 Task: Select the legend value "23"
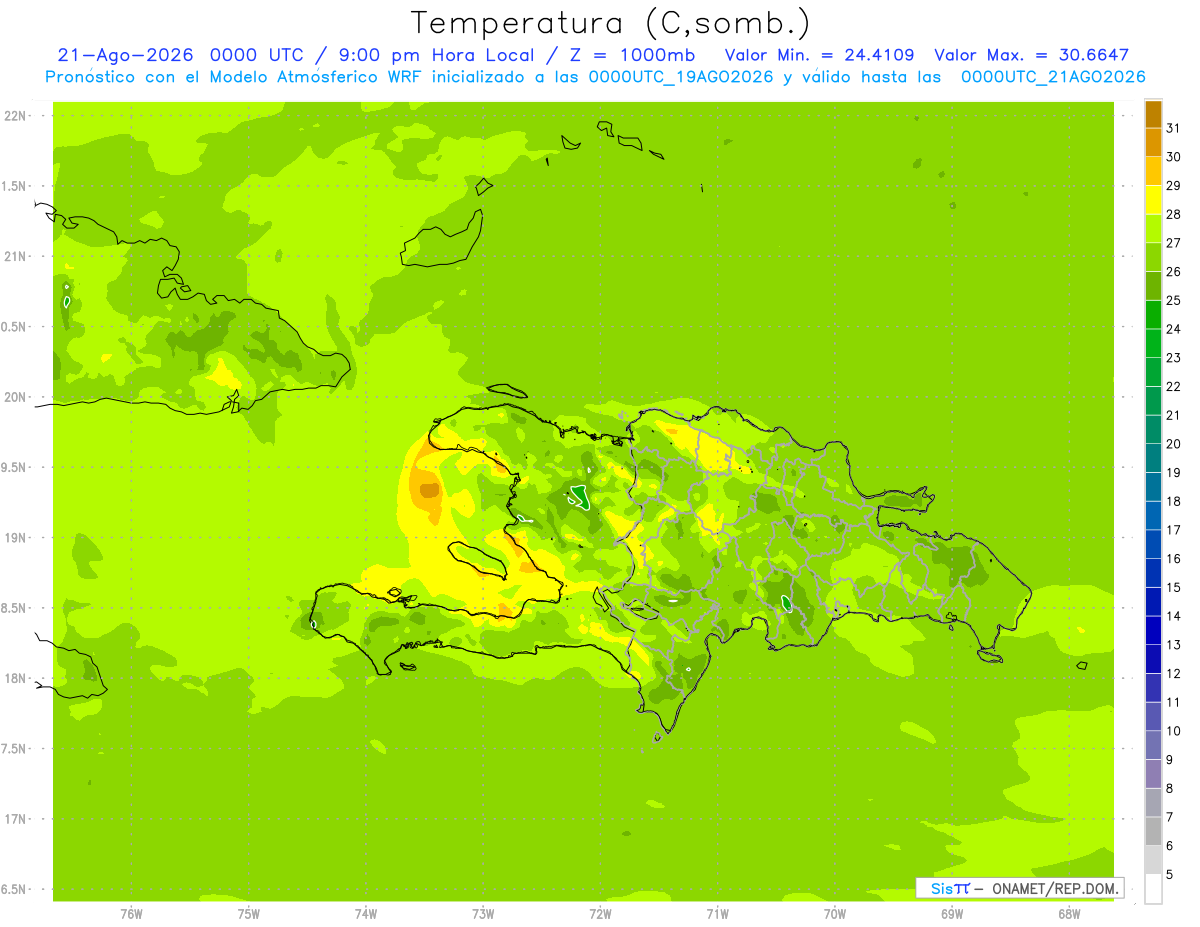pos(1173,358)
